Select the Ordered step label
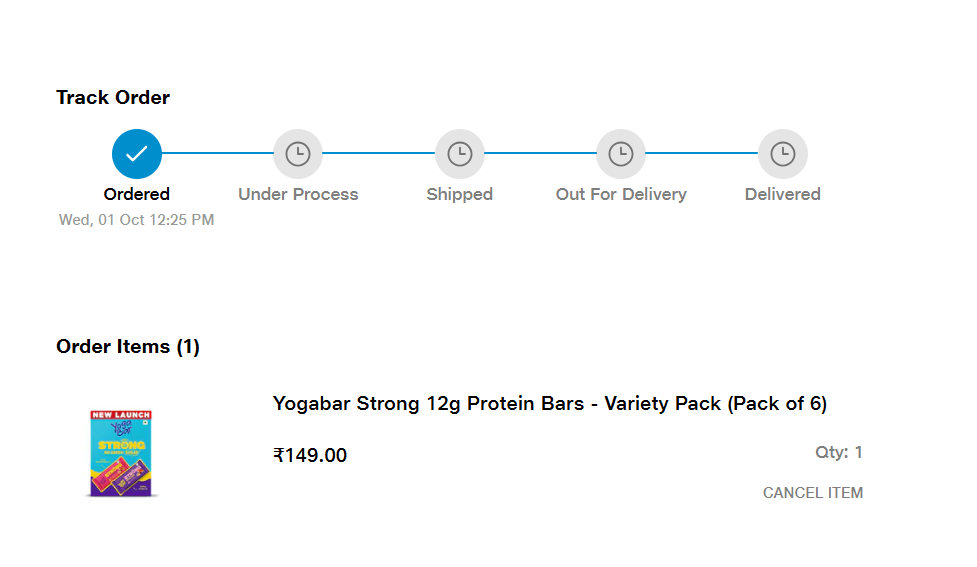Image resolution: width=977 pixels, height=567 pixels. point(137,194)
